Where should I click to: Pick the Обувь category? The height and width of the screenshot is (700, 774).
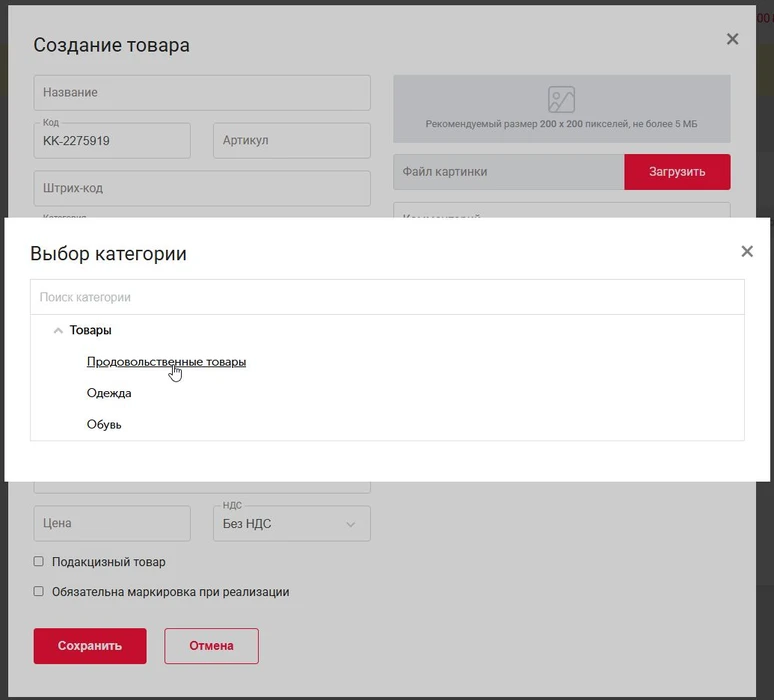click(104, 425)
